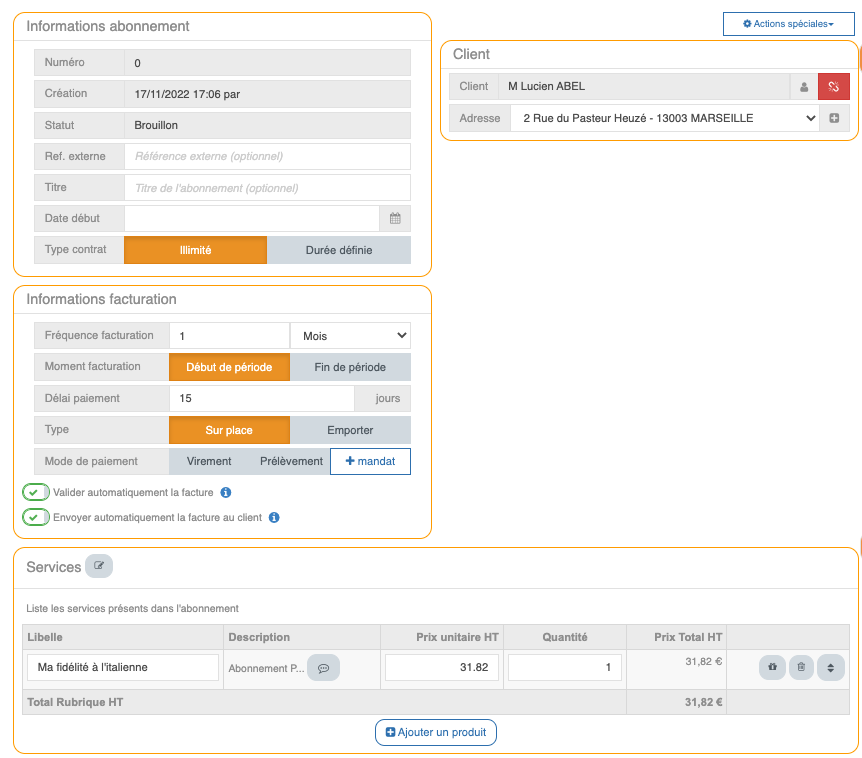Open the Mois frequency unit dropdown
The width and height of the screenshot is (862, 758).
pyautogui.click(x=350, y=336)
